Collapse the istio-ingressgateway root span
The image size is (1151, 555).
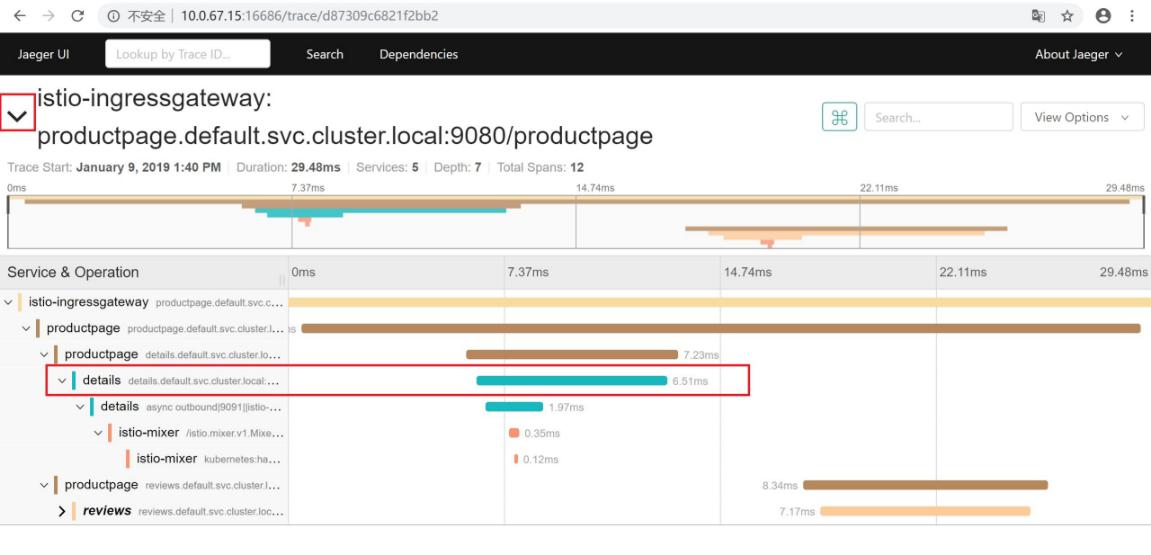coord(9,302)
